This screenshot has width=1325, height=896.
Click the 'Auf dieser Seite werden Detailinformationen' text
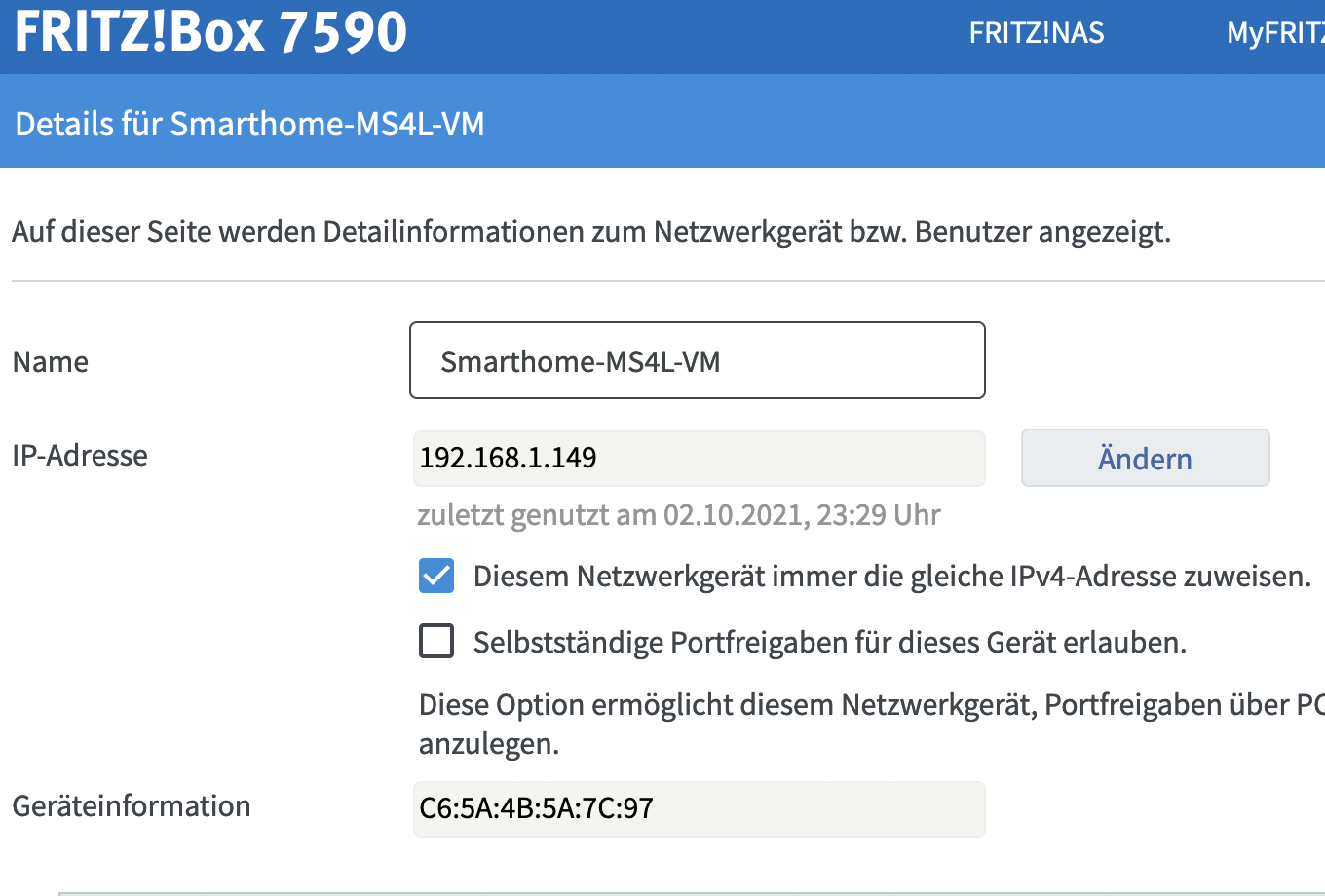pos(590,232)
